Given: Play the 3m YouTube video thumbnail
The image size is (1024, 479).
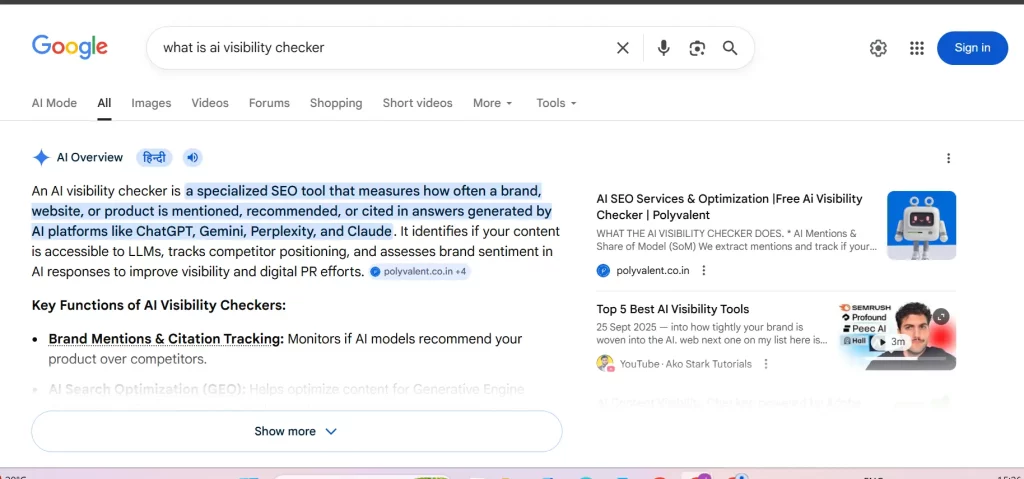Looking at the screenshot, I should [897, 336].
